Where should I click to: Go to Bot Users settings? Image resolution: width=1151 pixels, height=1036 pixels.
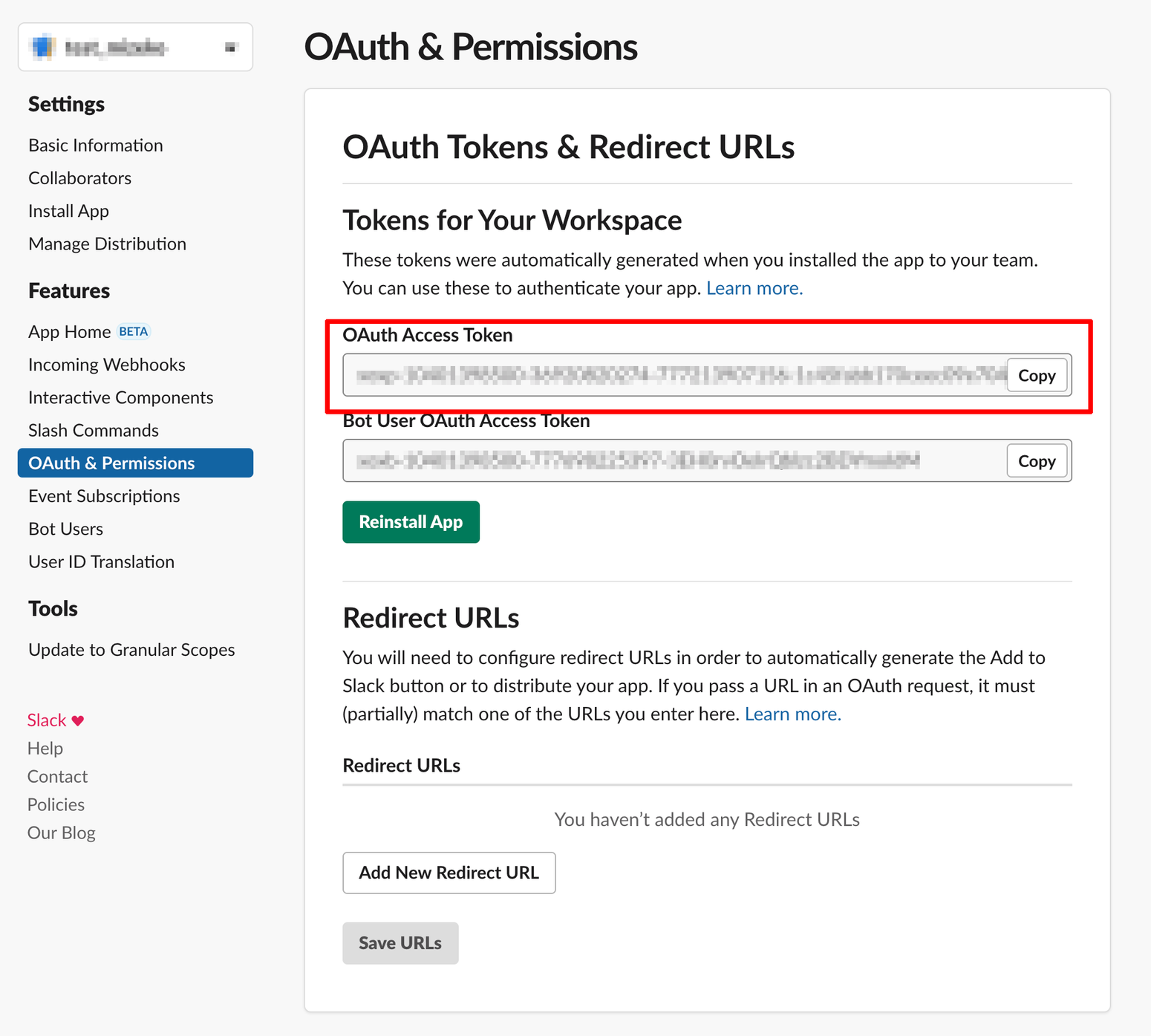[65, 529]
